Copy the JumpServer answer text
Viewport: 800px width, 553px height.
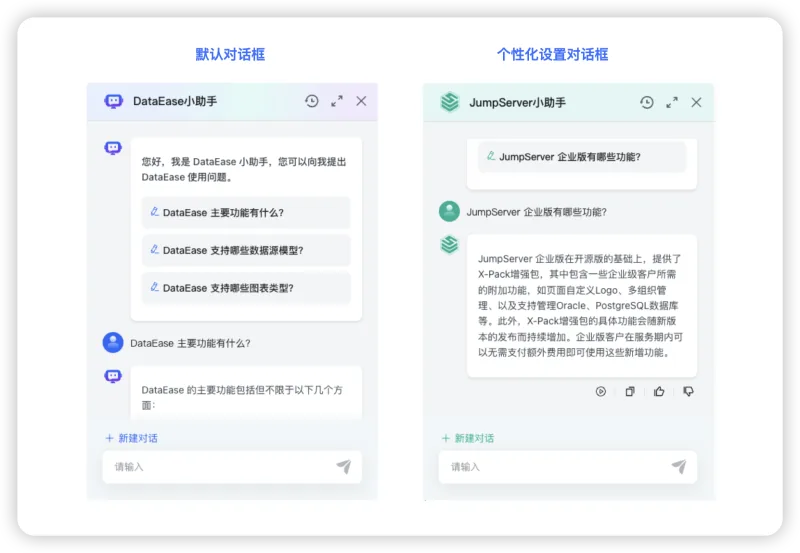(630, 391)
